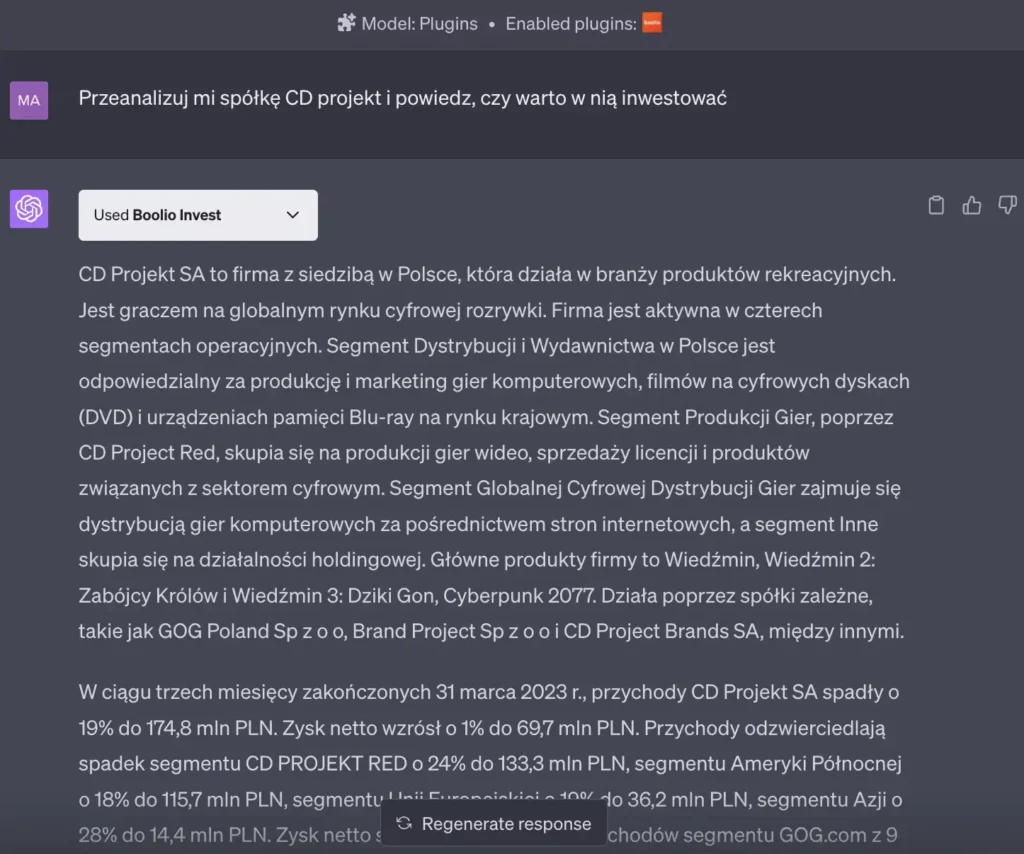Click the MA user avatar
Image resolution: width=1024 pixels, height=854 pixels.
coord(28,101)
